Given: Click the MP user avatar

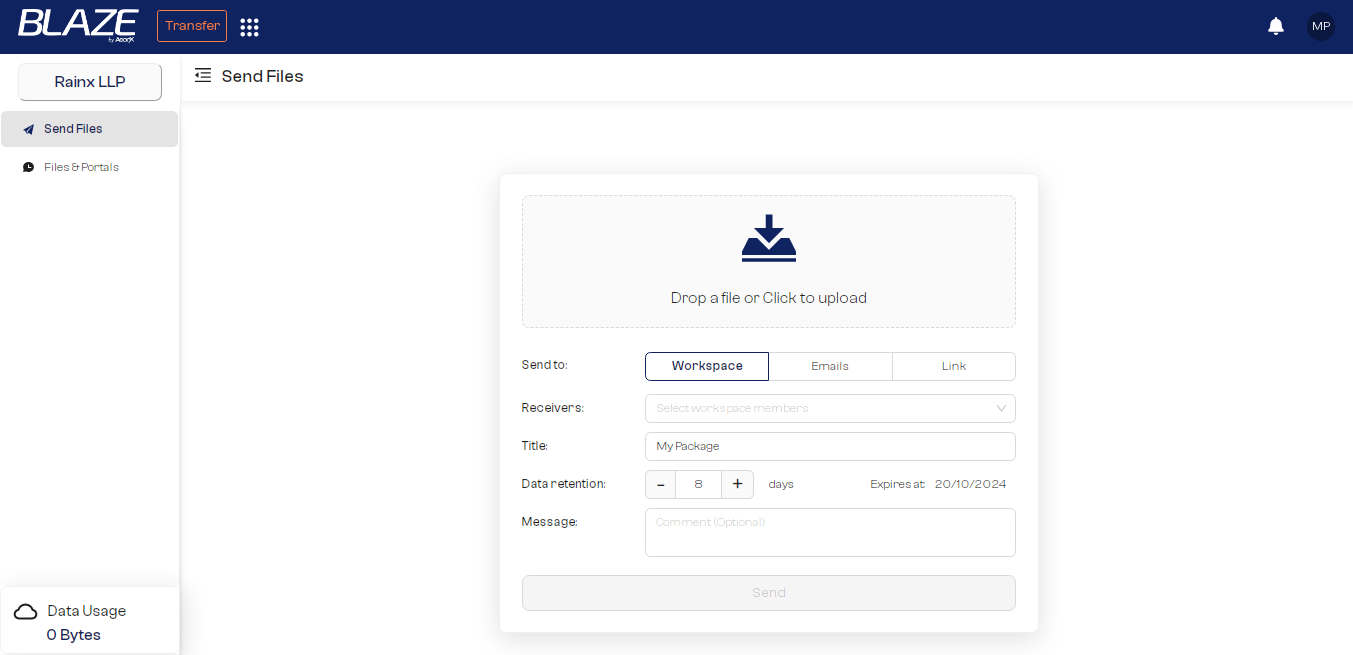Looking at the screenshot, I should (x=1321, y=26).
